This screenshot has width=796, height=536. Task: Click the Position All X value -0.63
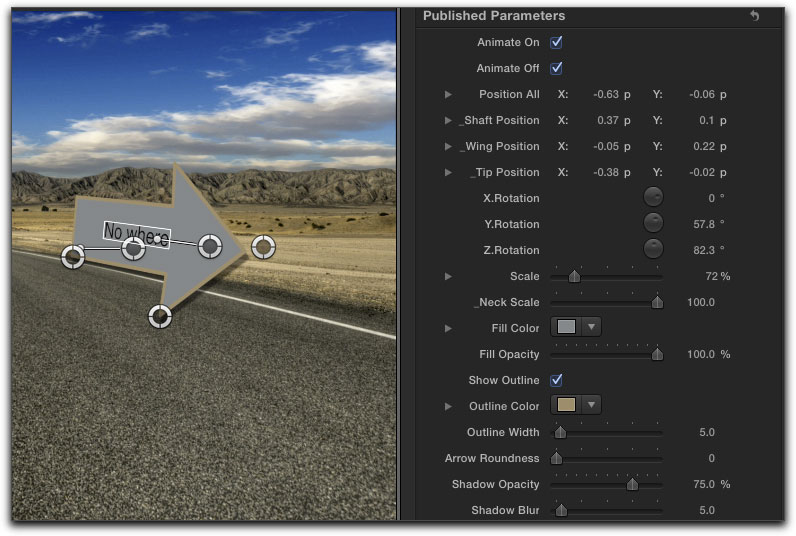pyautogui.click(x=606, y=94)
